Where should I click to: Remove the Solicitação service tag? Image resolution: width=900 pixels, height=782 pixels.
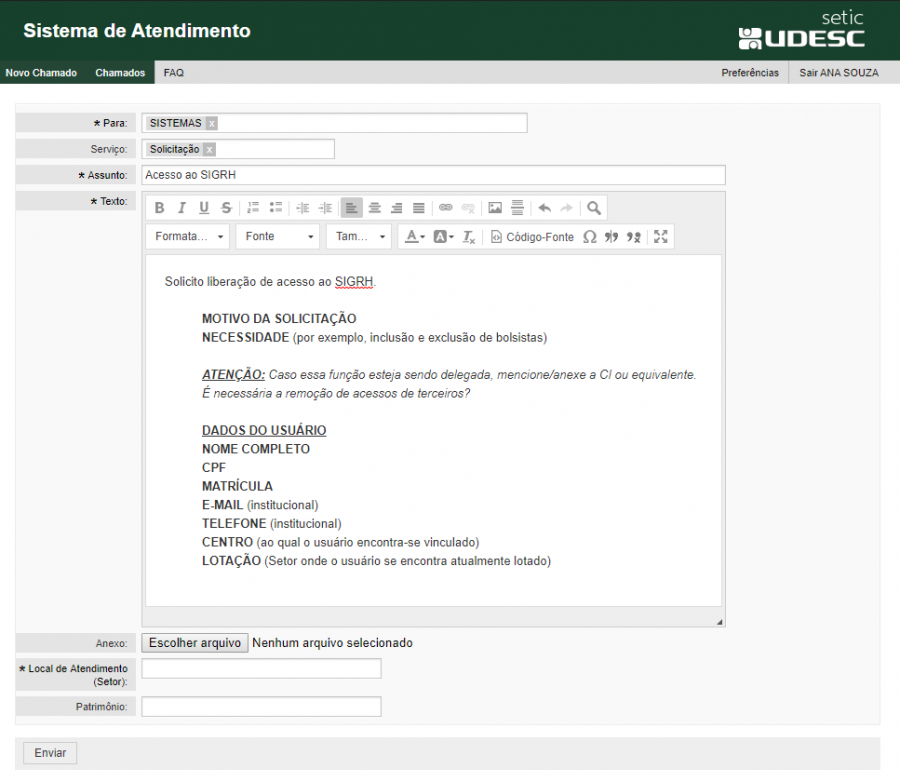click(x=210, y=149)
